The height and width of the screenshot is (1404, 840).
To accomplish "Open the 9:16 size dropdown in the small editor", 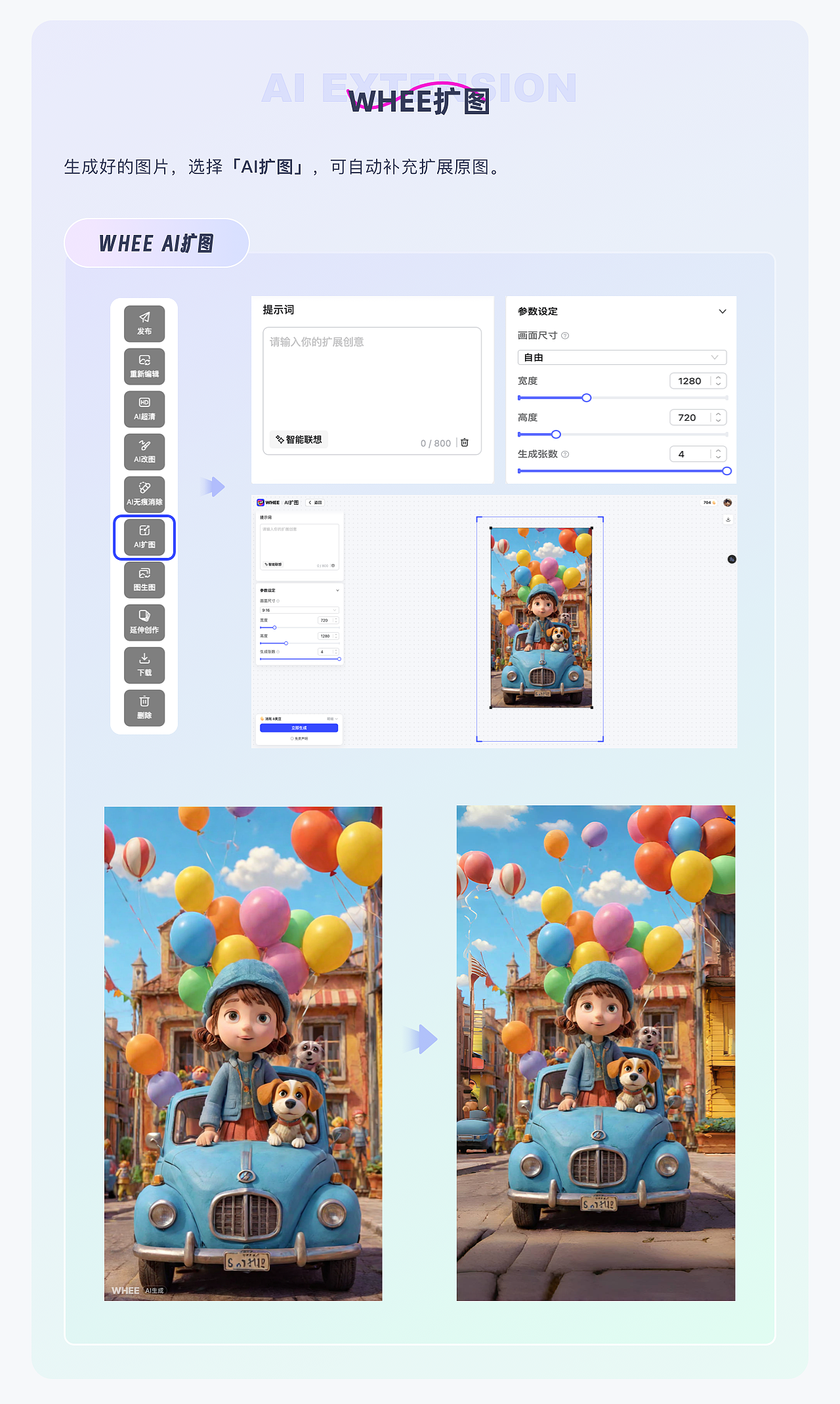I will 299,610.
